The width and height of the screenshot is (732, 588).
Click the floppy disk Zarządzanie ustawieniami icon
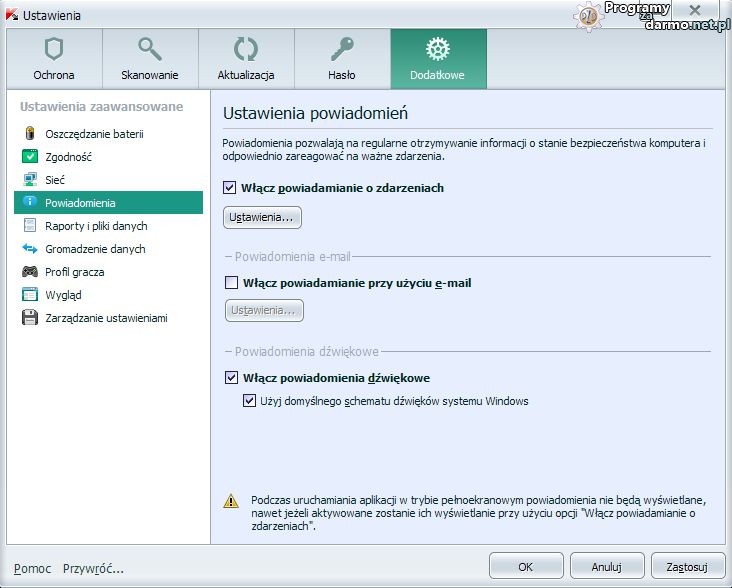[30, 317]
